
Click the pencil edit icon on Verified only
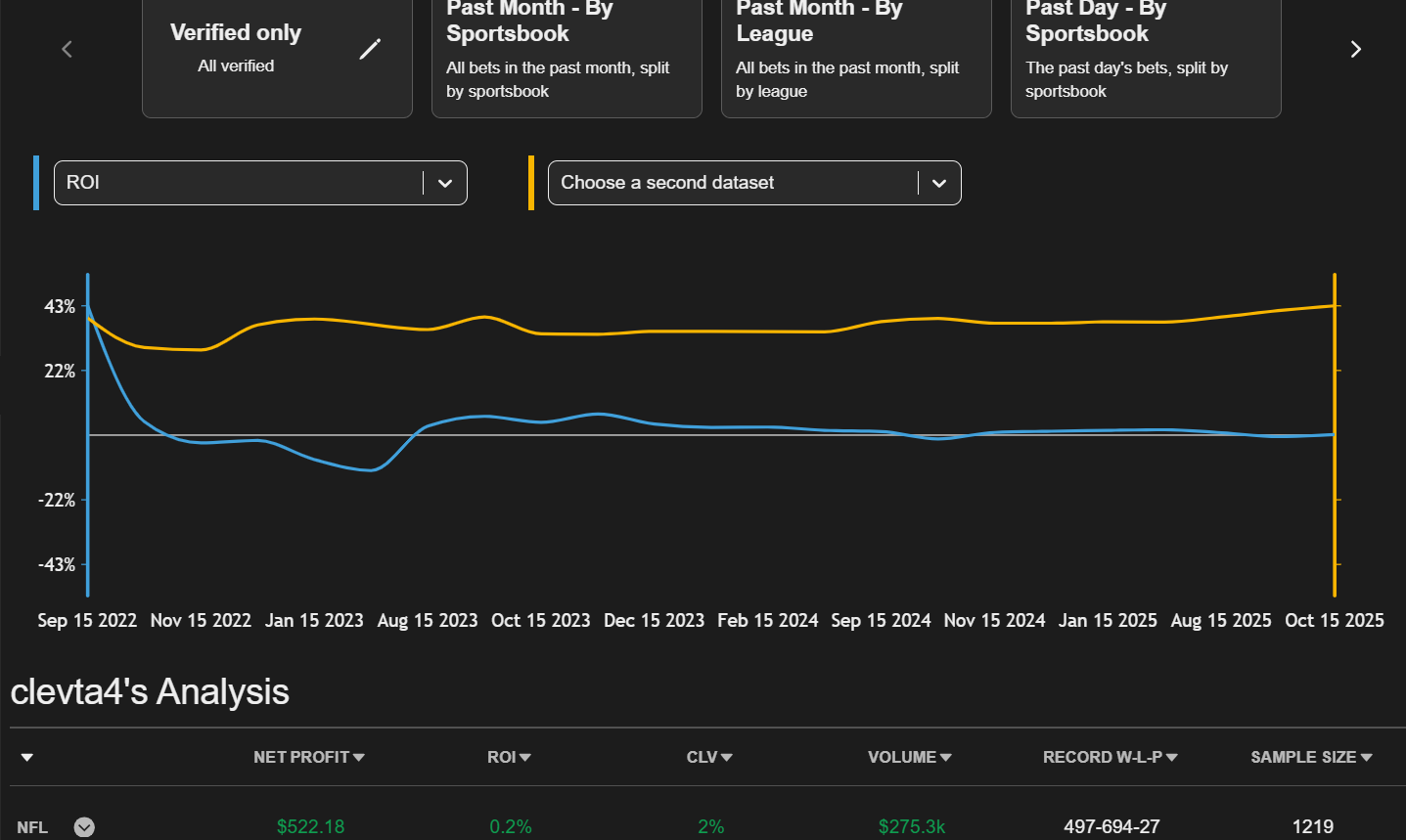(x=370, y=49)
